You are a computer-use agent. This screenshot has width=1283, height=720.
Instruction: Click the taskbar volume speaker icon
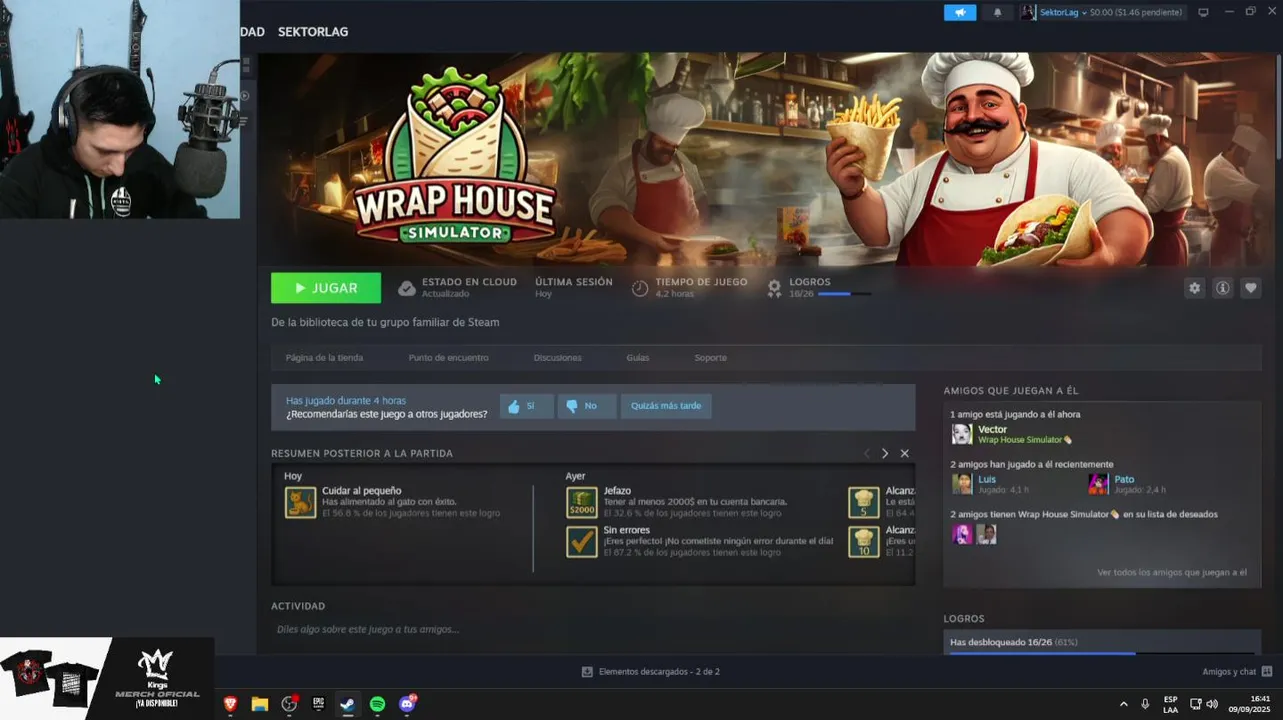(1212, 704)
